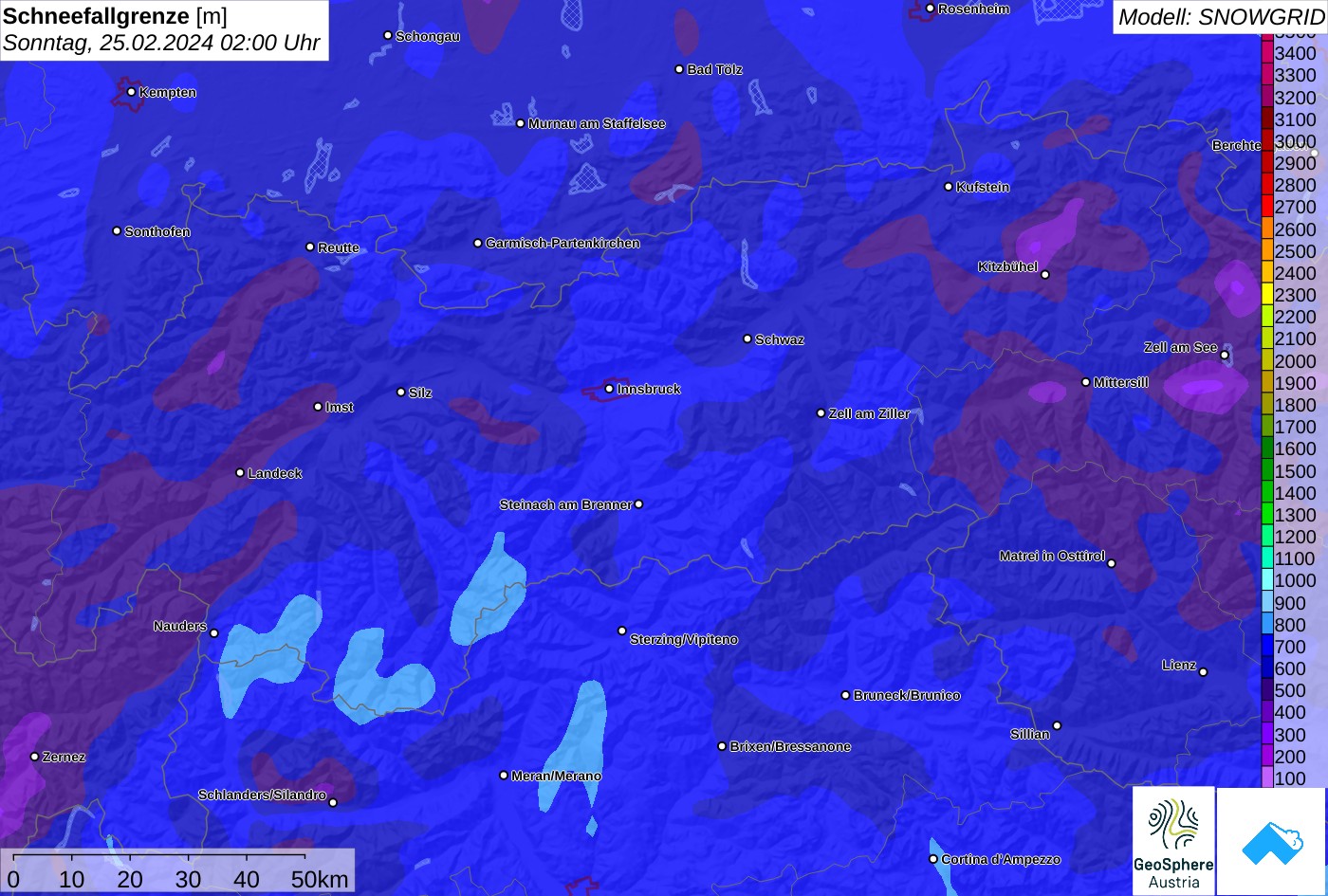This screenshot has height=896, width=1328.
Task: Select the 2000 m legend color swatch
Action: click(x=1266, y=360)
